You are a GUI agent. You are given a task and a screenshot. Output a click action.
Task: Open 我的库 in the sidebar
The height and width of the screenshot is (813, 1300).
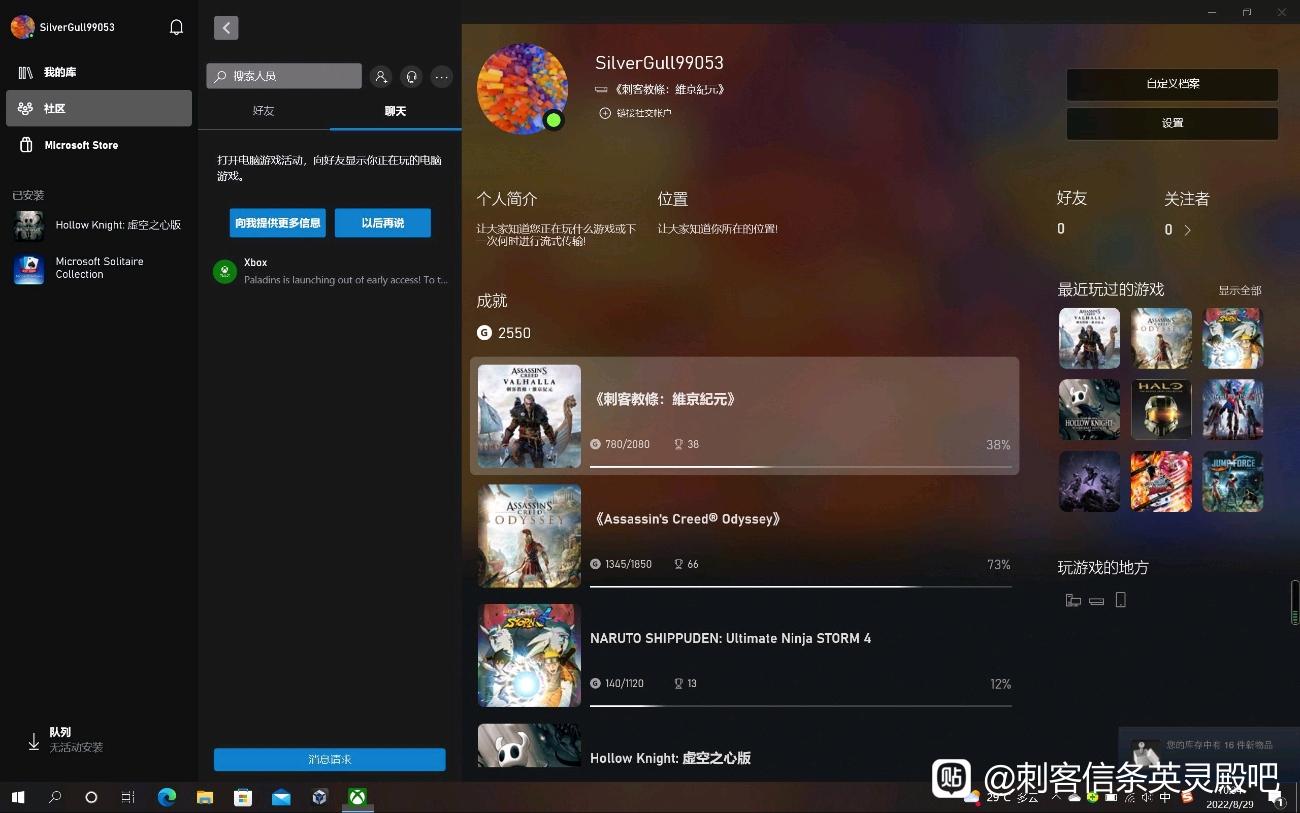pos(99,72)
